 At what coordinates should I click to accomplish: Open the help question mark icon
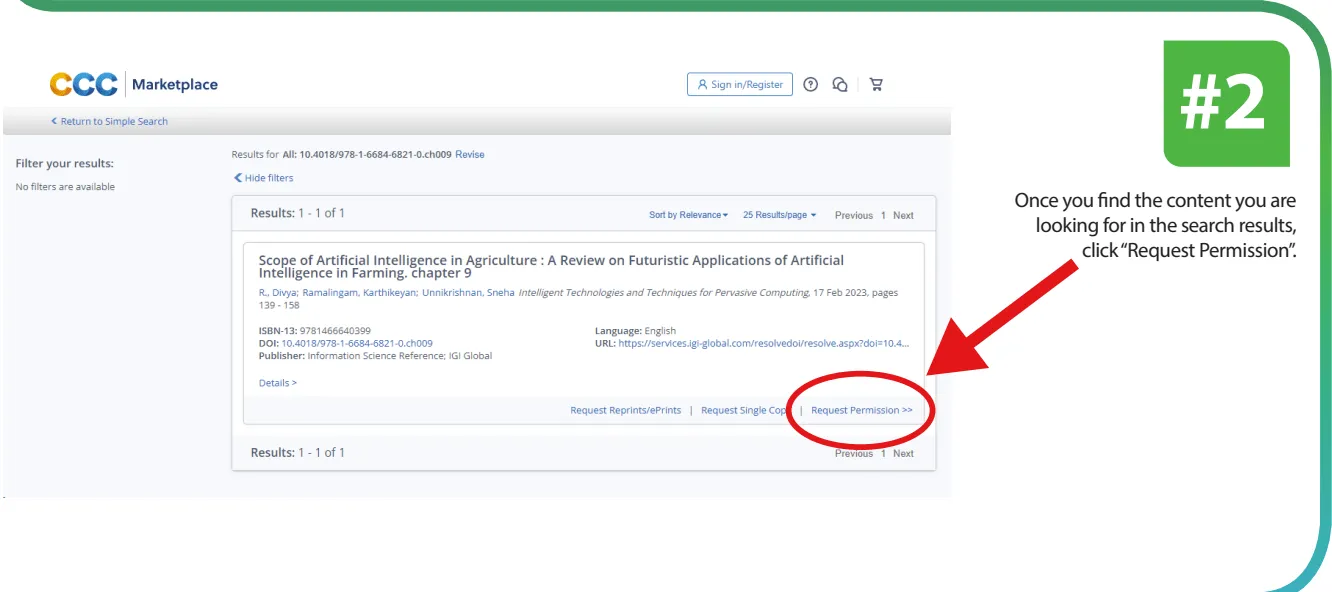(x=811, y=85)
